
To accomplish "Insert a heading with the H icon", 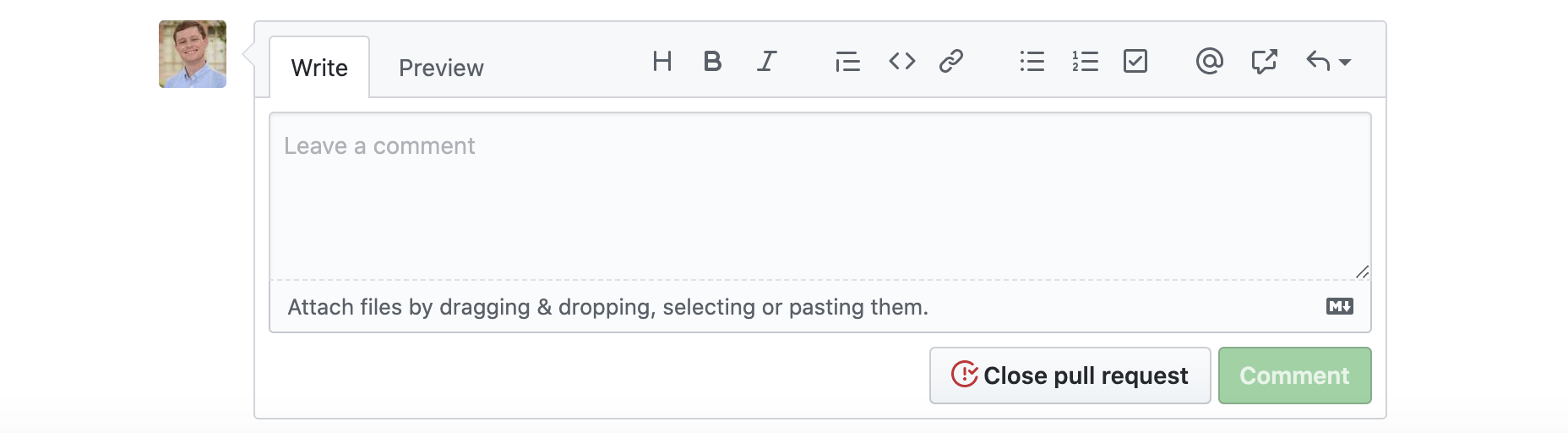I will (x=662, y=61).
